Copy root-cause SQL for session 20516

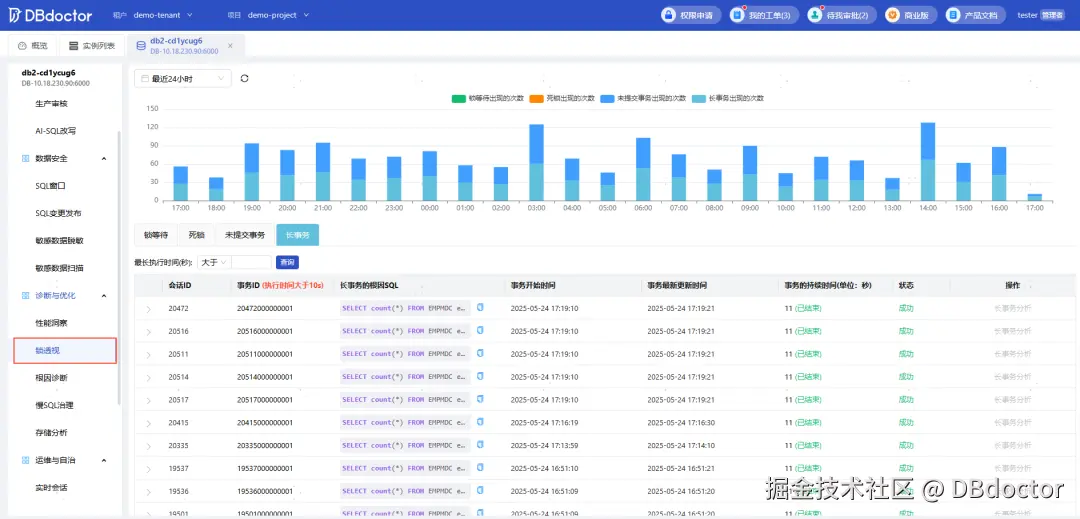pos(480,330)
